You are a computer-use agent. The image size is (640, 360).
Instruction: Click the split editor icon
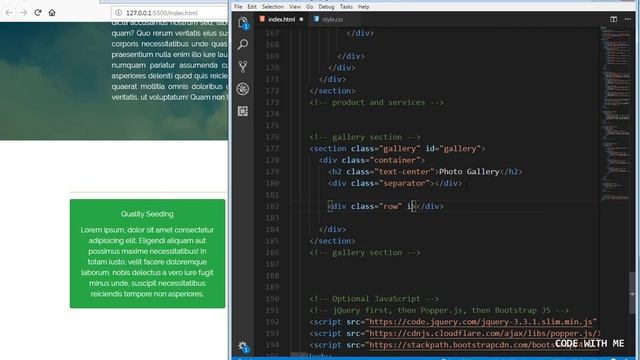(x=613, y=19)
